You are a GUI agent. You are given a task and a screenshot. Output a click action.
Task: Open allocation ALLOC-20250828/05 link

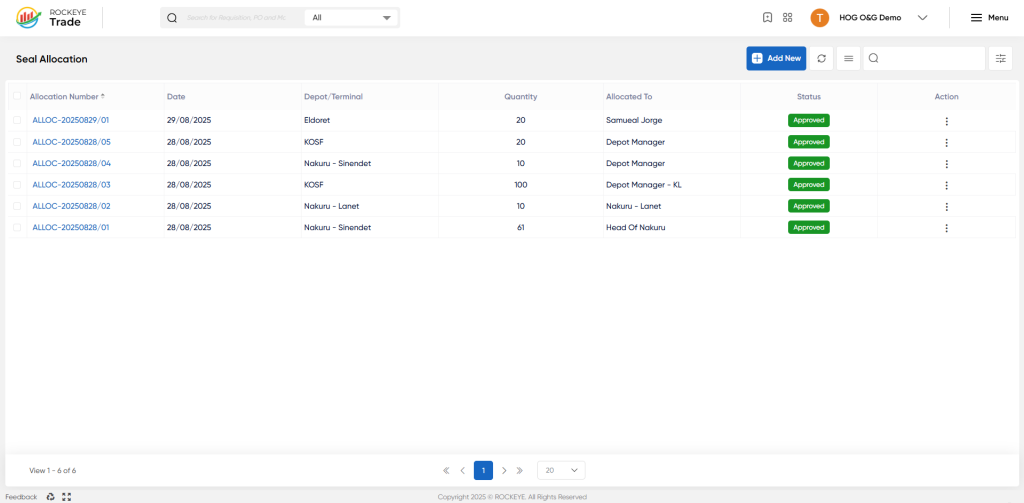[x=71, y=142]
